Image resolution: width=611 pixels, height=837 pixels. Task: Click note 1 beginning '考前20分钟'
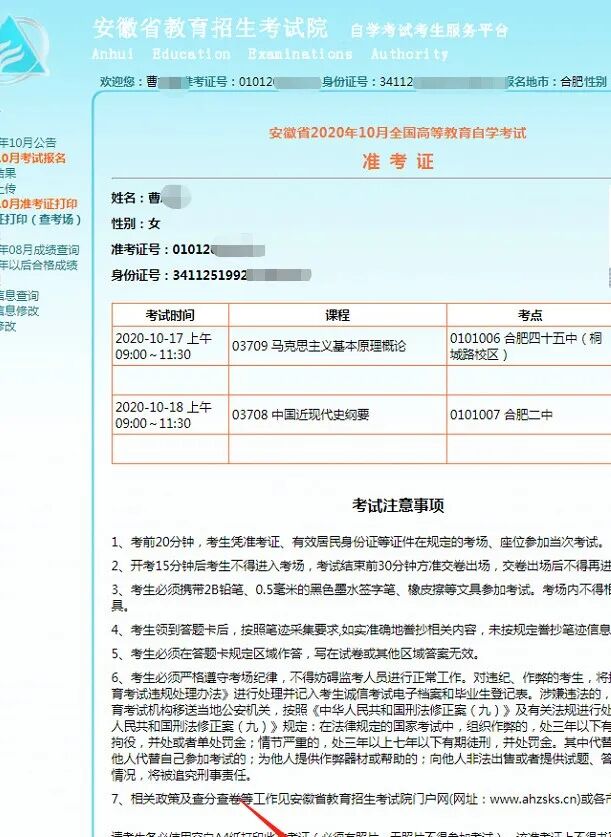(359, 542)
